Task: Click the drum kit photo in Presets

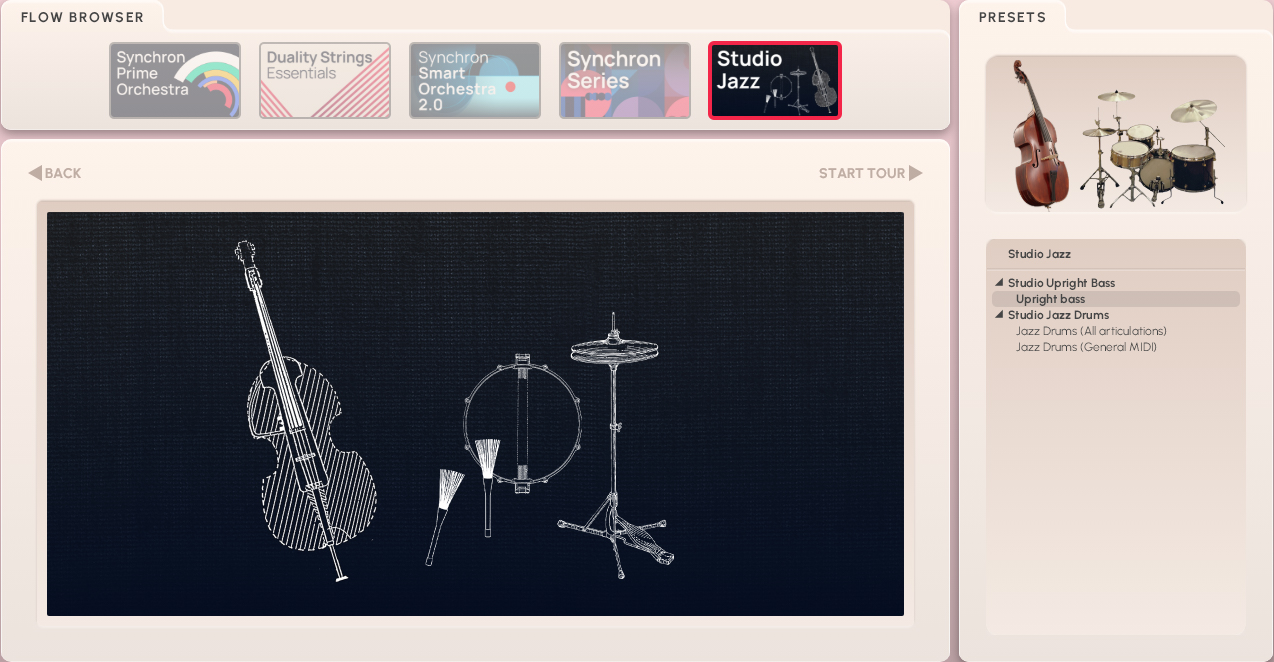Action: point(1155,147)
